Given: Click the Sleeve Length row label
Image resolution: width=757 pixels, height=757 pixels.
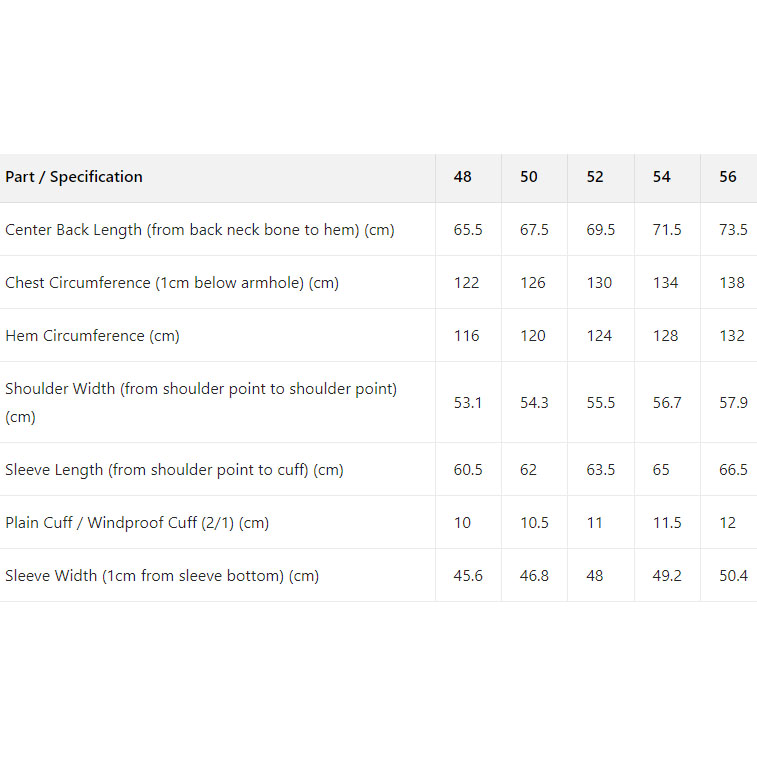Looking at the screenshot, I should point(174,470).
